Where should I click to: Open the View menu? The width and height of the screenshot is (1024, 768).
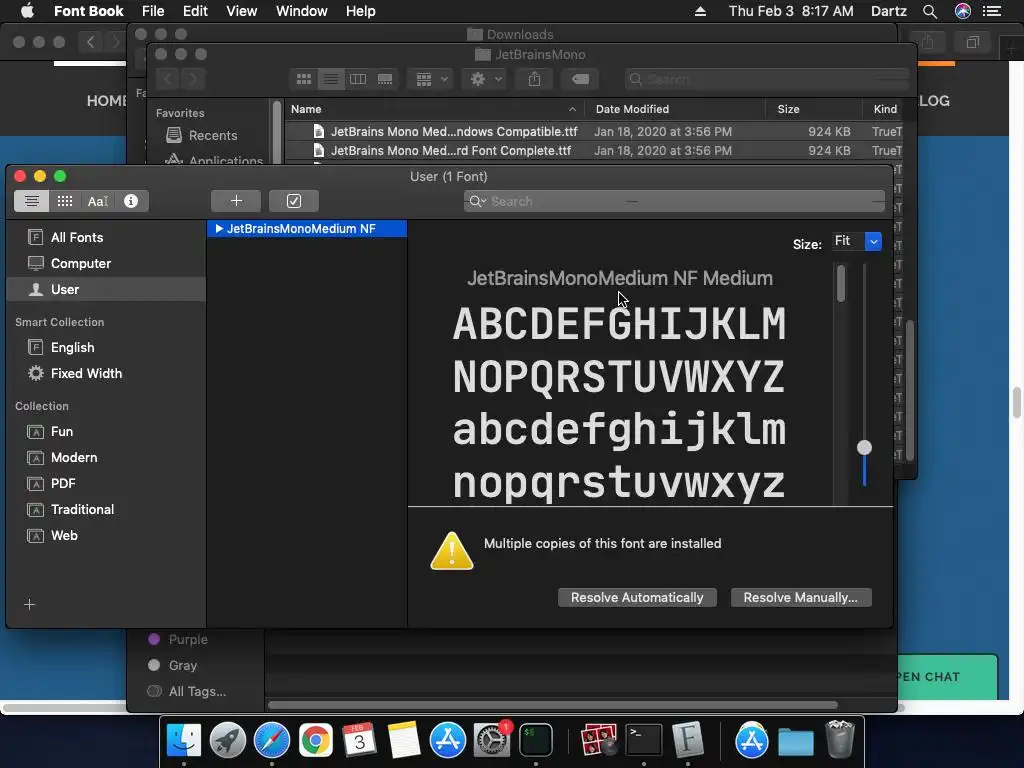pyautogui.click(x=241, y=11)
